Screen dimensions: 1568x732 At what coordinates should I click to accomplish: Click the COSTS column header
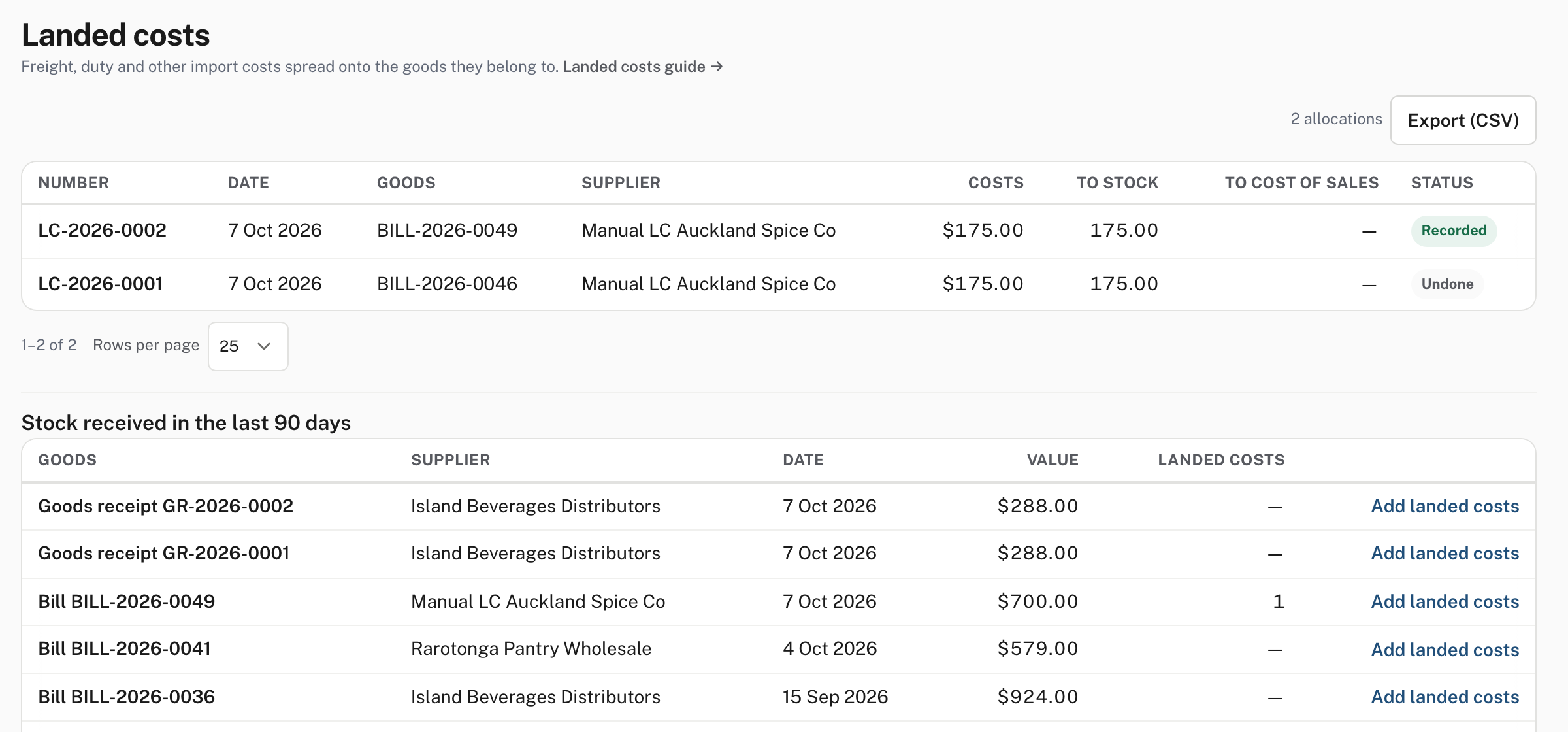click(x=996, y=183)
